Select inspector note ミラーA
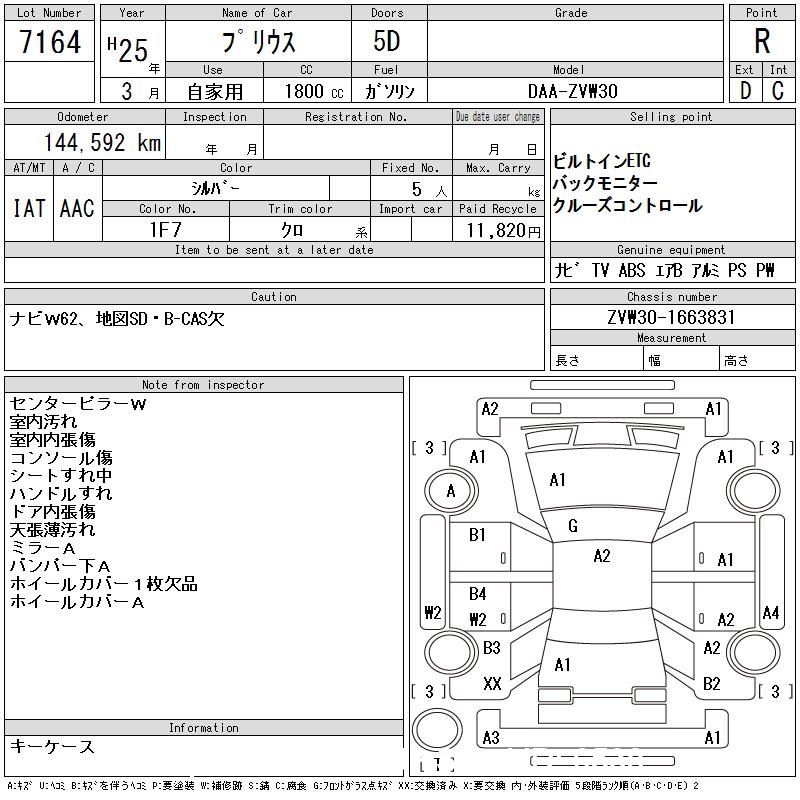This screenshot has width=800, height=800. (42, 548)
